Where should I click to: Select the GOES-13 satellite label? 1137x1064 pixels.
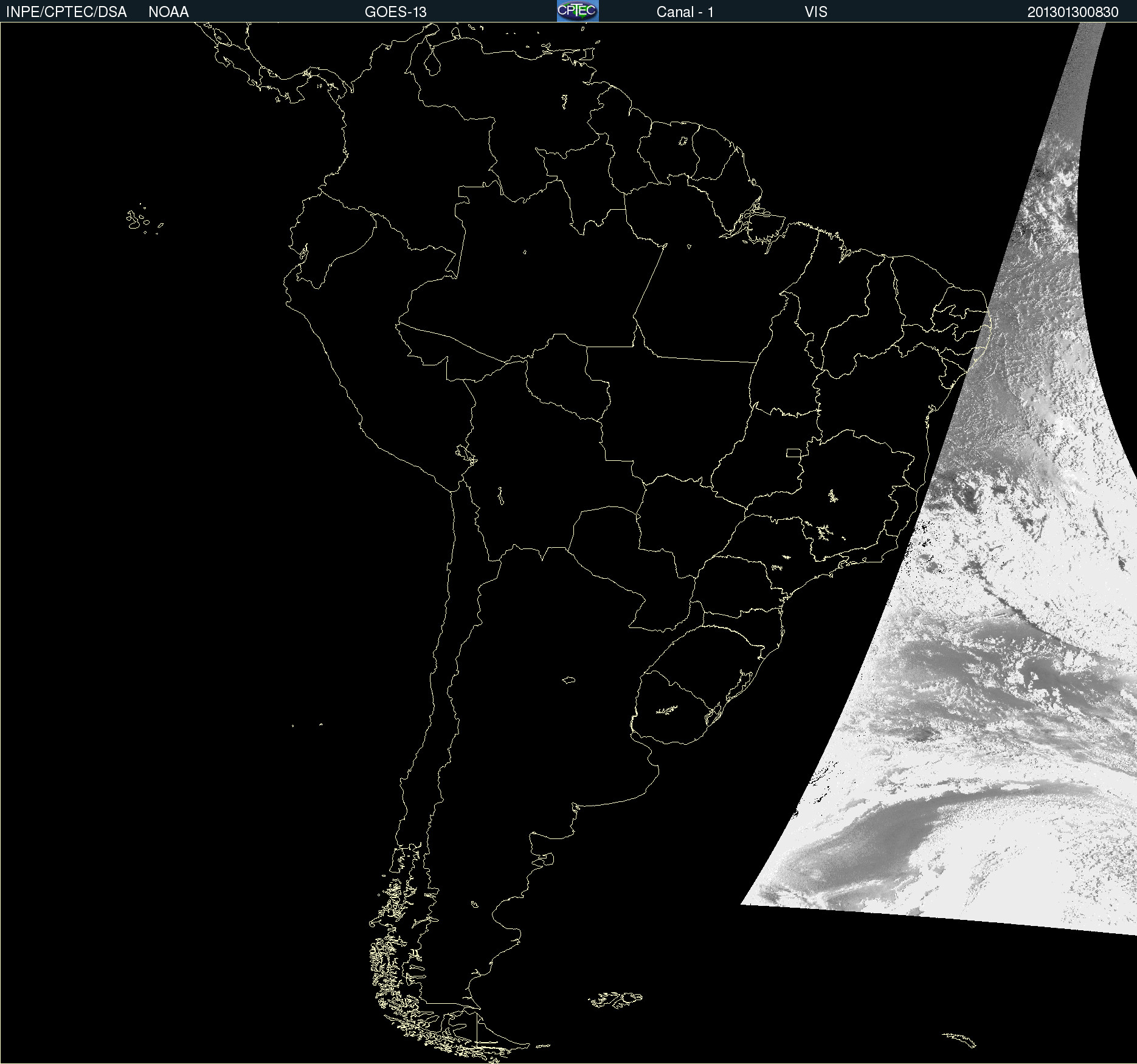396,12
